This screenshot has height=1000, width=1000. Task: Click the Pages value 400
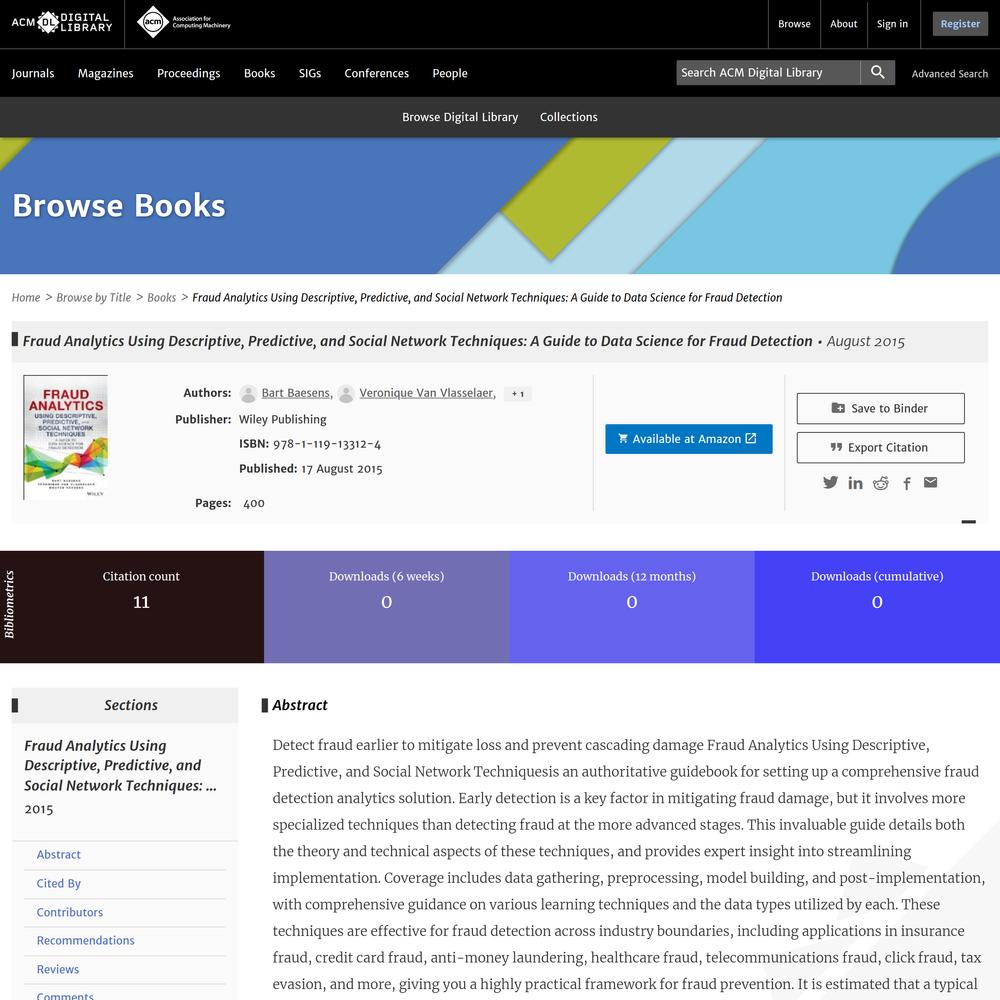point(254,503)
